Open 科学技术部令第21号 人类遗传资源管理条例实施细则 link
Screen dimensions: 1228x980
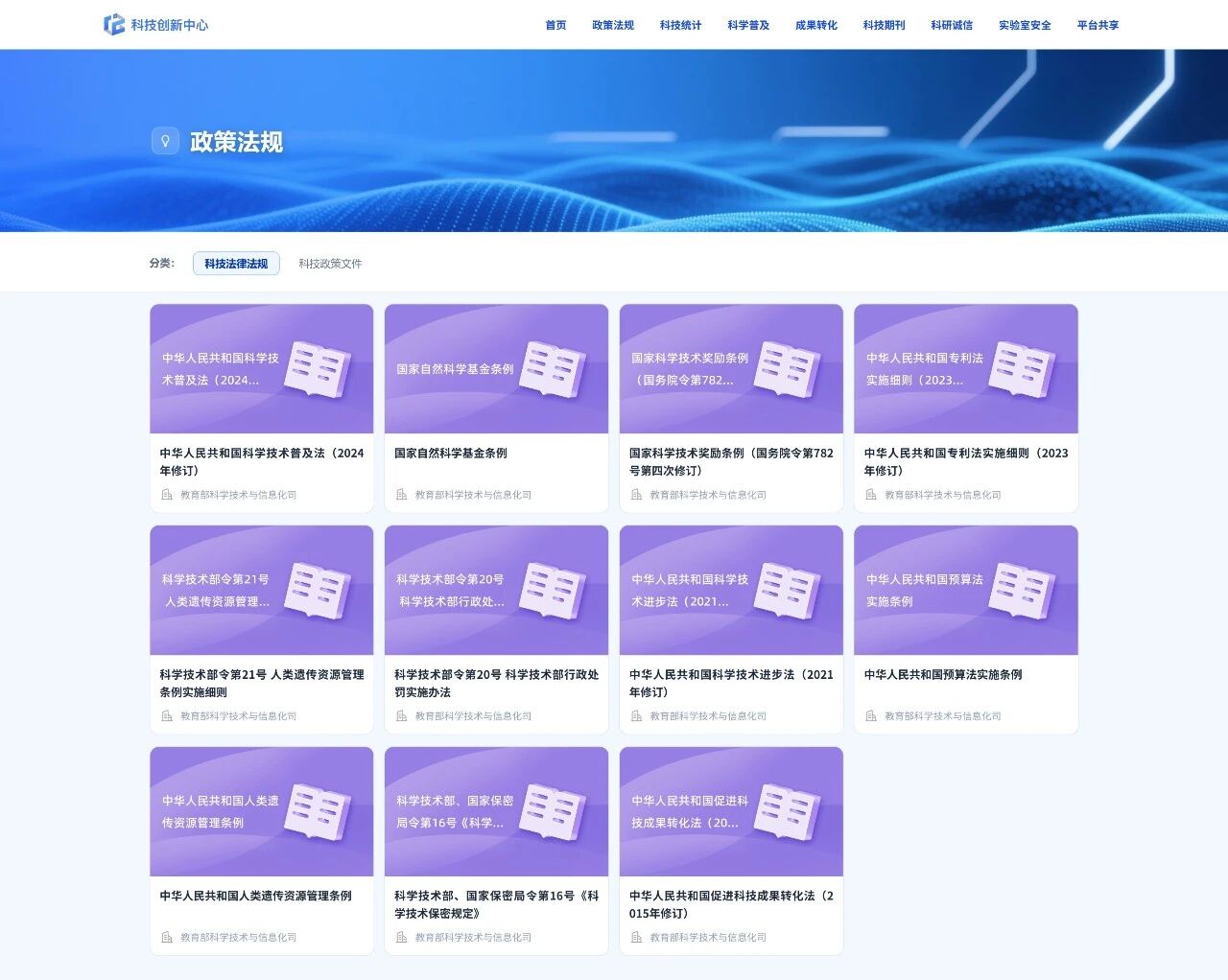click(261, 683)
